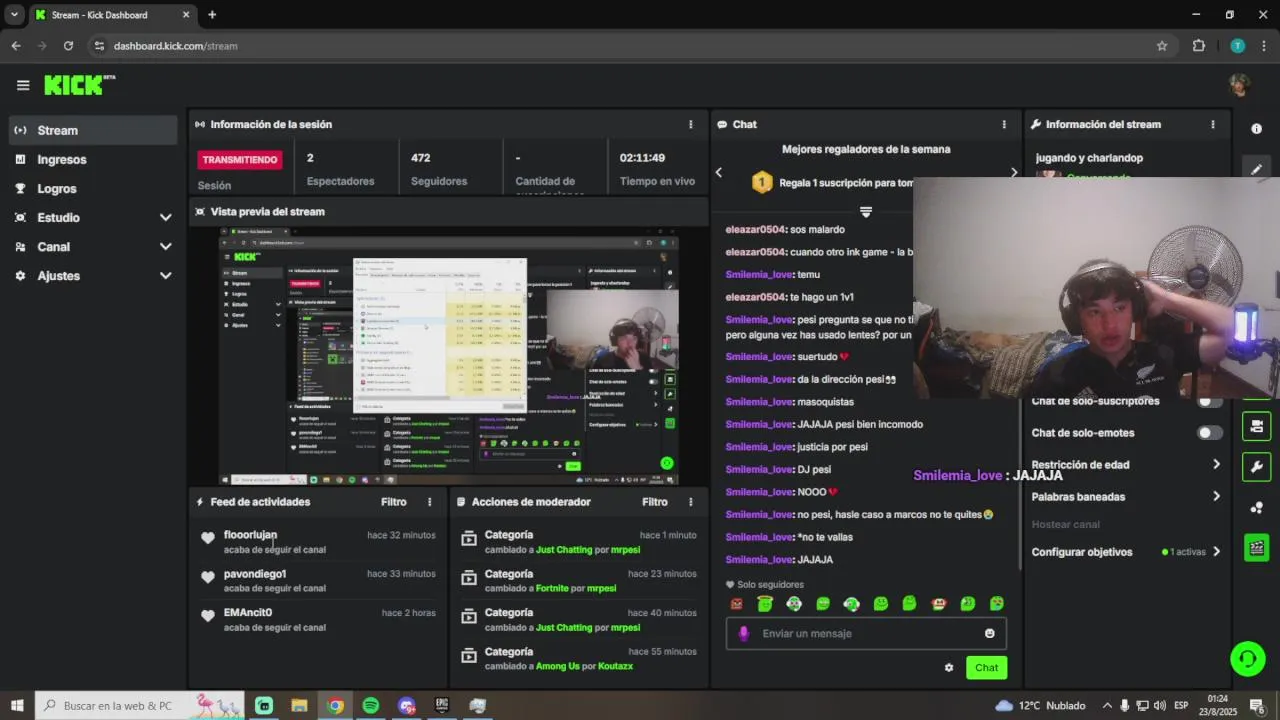Viewport: 1280px width, 720px height.
Task: Click the address bar dashboard.kick.com/stream
Action: pyautogui.click(x=176, y=46)
